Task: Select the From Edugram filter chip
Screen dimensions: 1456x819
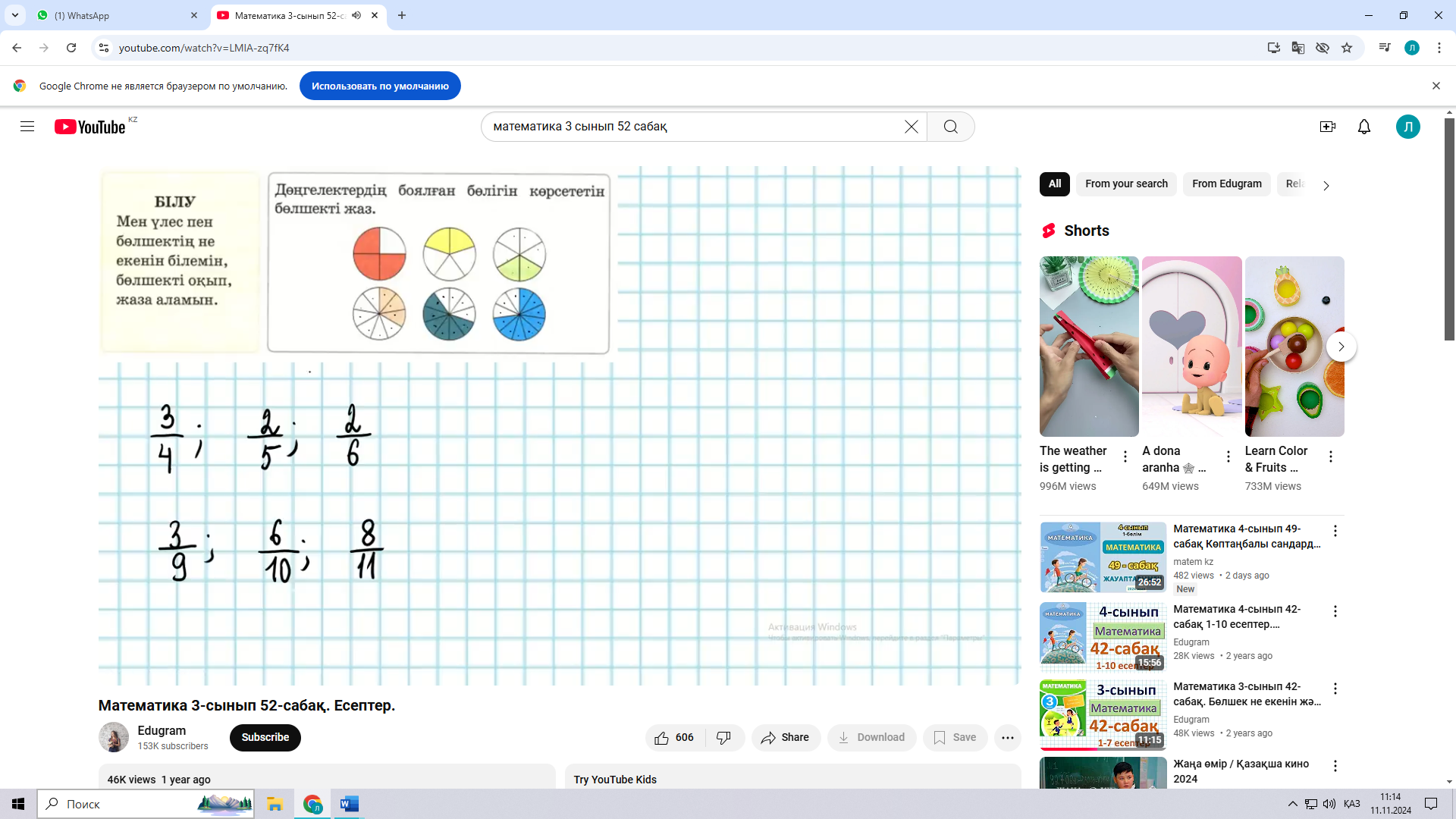Action: [1226, 184]
